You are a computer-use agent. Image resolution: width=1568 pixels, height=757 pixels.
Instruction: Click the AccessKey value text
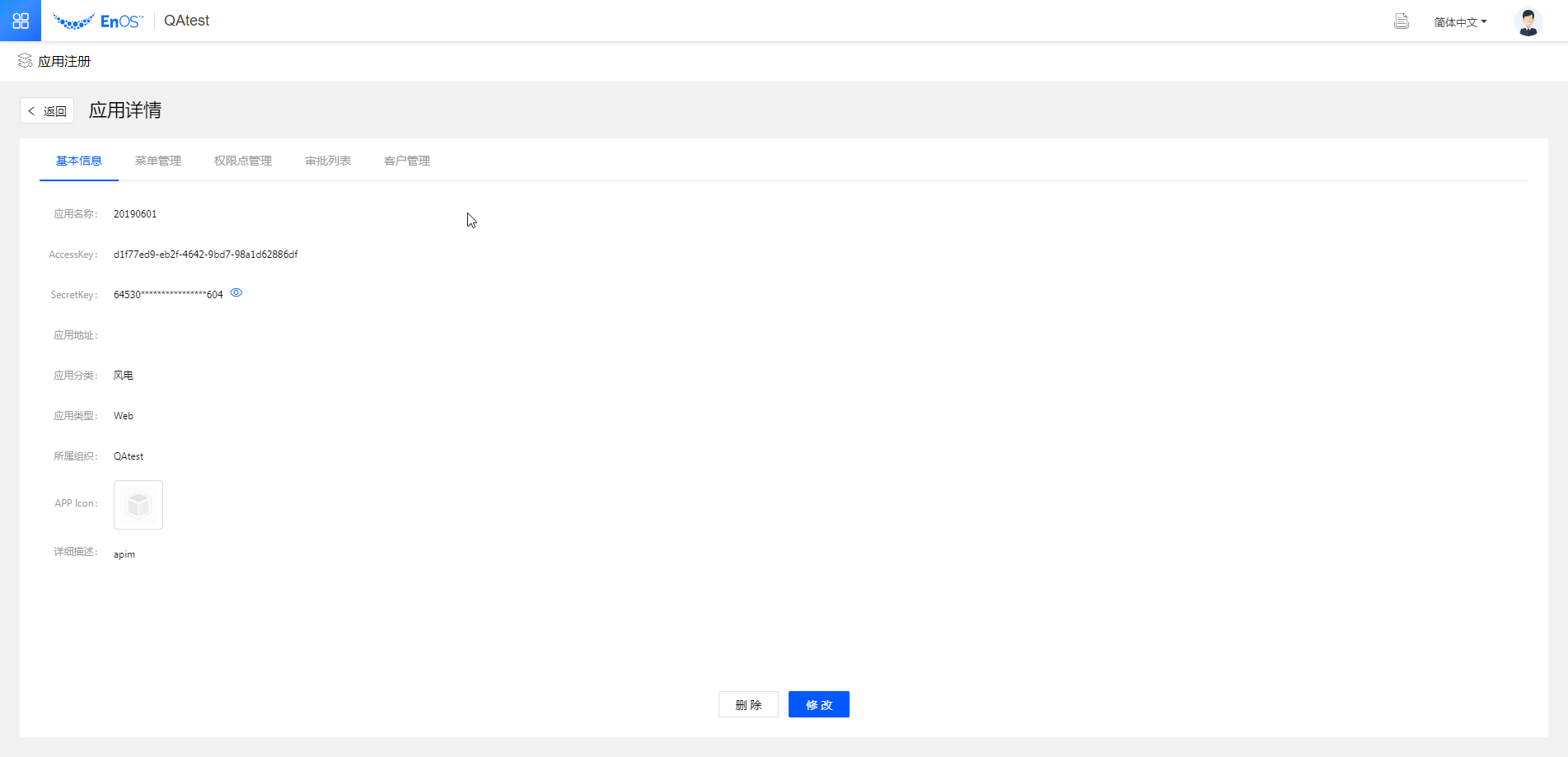click(205, 255)
